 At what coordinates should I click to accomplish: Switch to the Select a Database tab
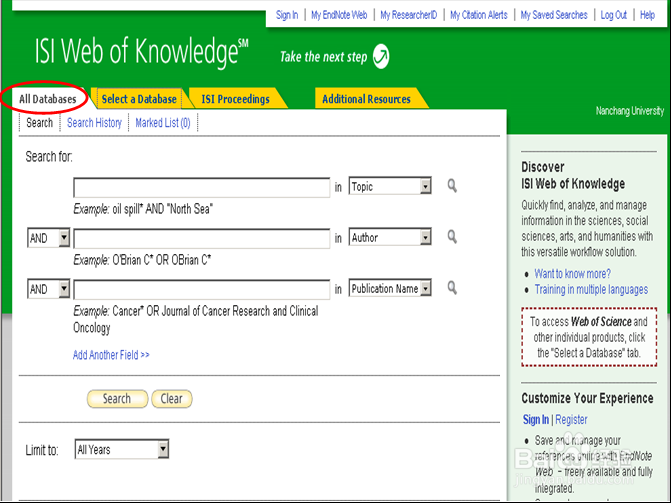[x=139, y=99]
